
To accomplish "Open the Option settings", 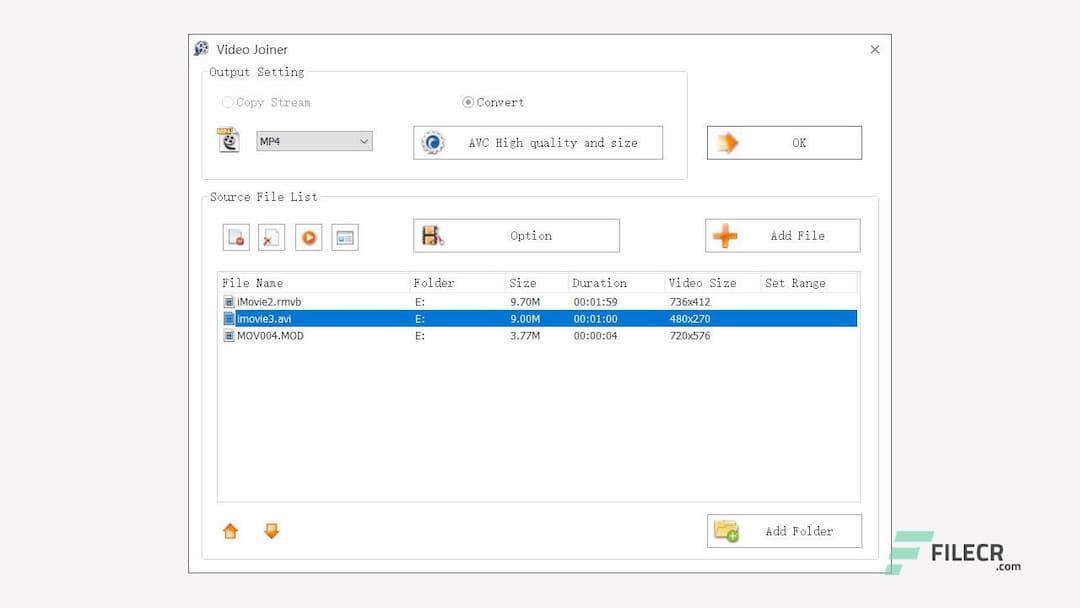I will point(516,235).
